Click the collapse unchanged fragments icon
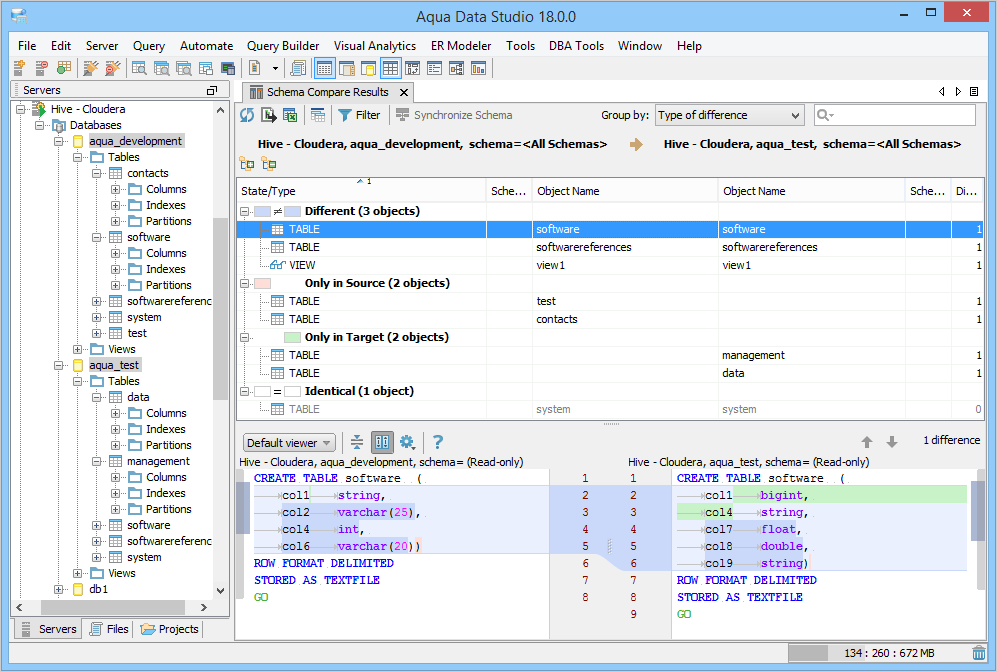This screenshot has height=672, width=997. [357, 442]
